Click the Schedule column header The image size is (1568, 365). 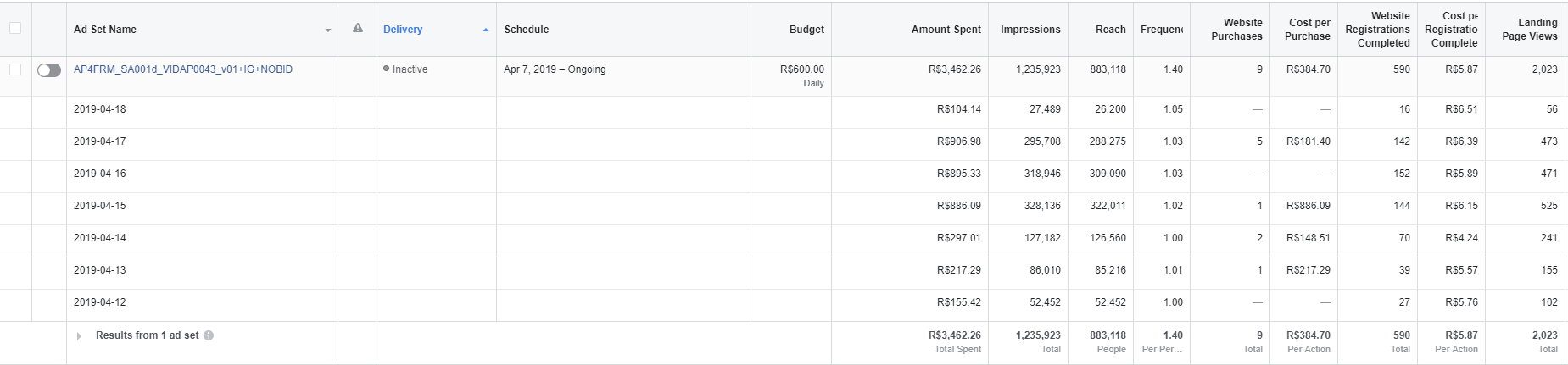pos(527,30)
